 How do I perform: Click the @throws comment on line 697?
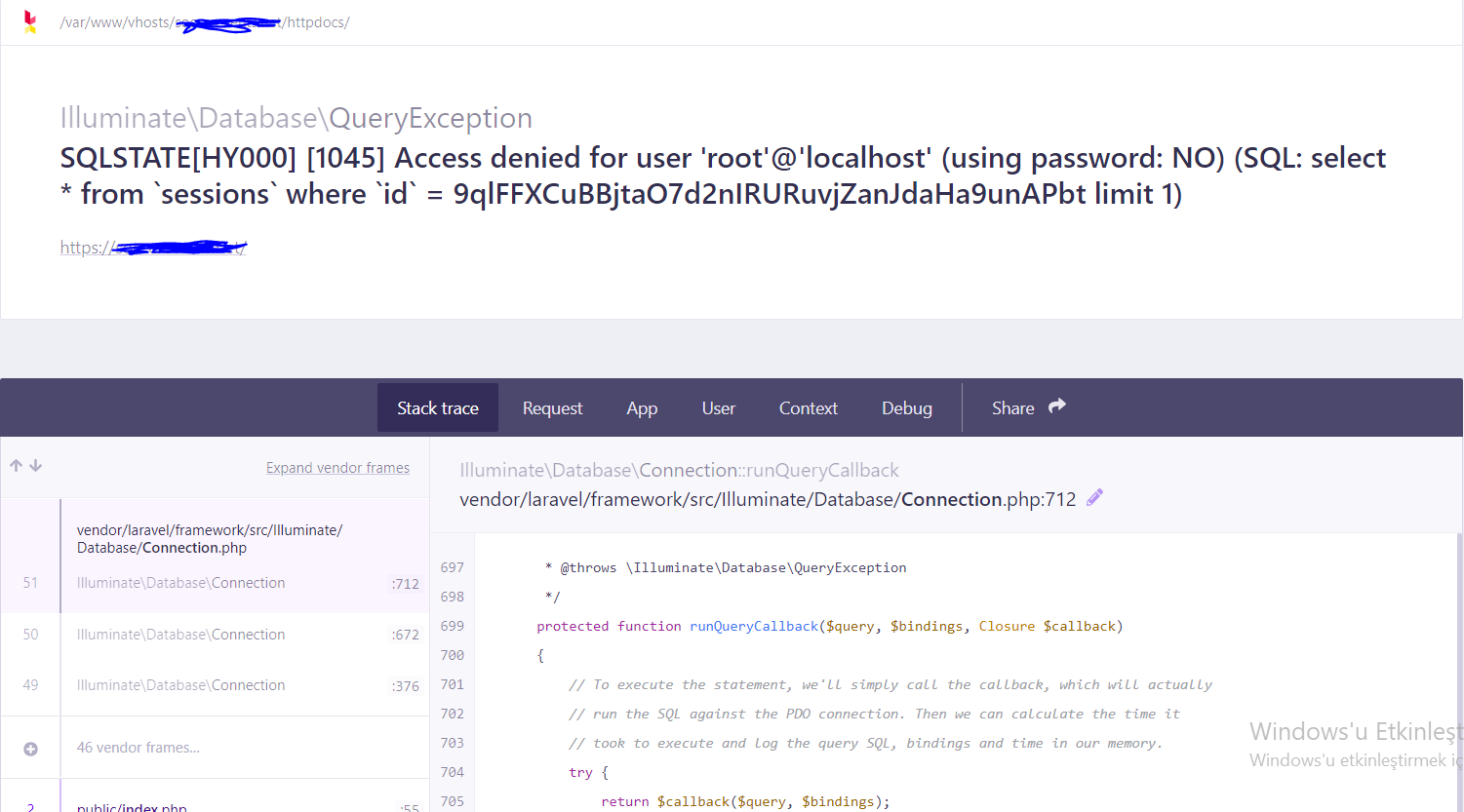(x=726, y=567)
